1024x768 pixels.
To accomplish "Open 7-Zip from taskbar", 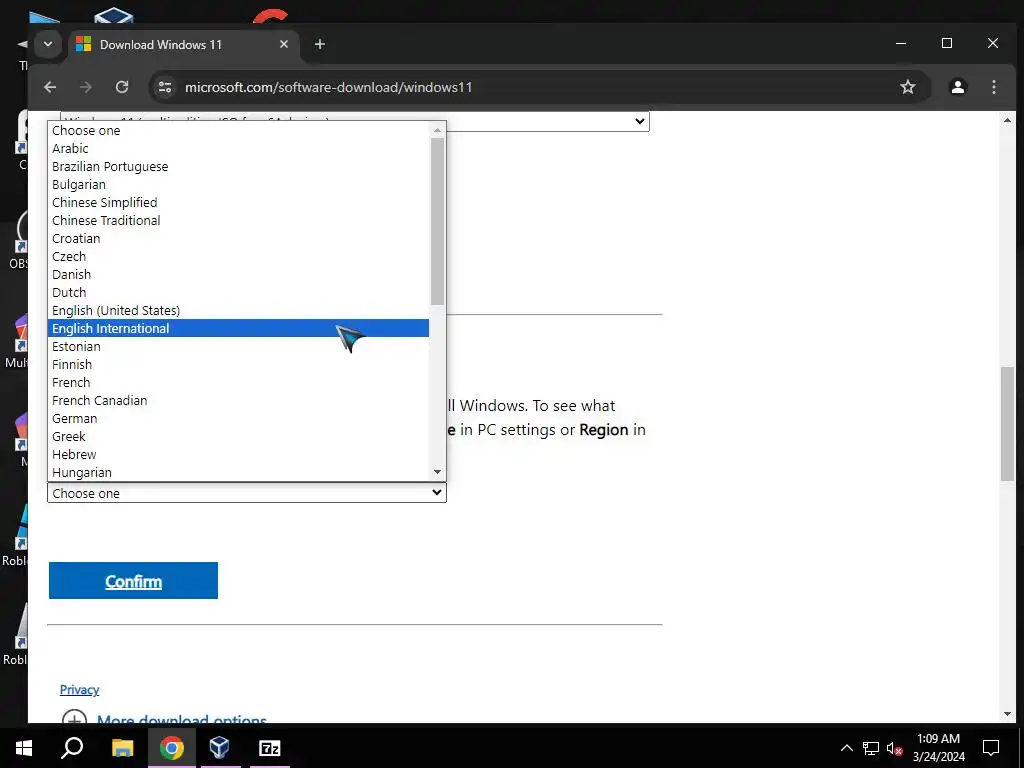I will click(x=269, y=748).
